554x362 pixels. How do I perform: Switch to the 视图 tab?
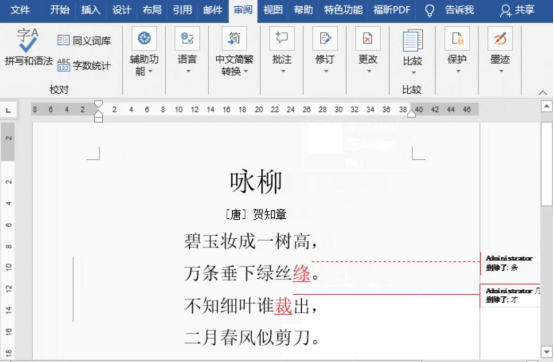tap(273, 10)
